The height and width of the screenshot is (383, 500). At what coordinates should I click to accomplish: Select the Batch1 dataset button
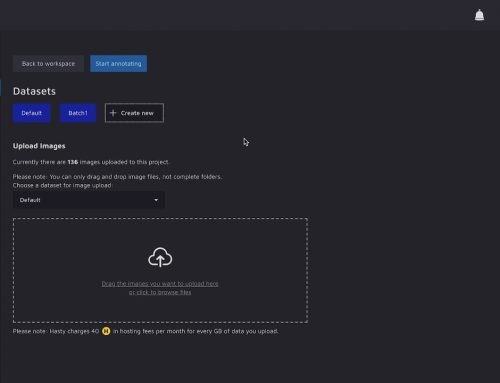pyautogui.click(x=78, y=113)
